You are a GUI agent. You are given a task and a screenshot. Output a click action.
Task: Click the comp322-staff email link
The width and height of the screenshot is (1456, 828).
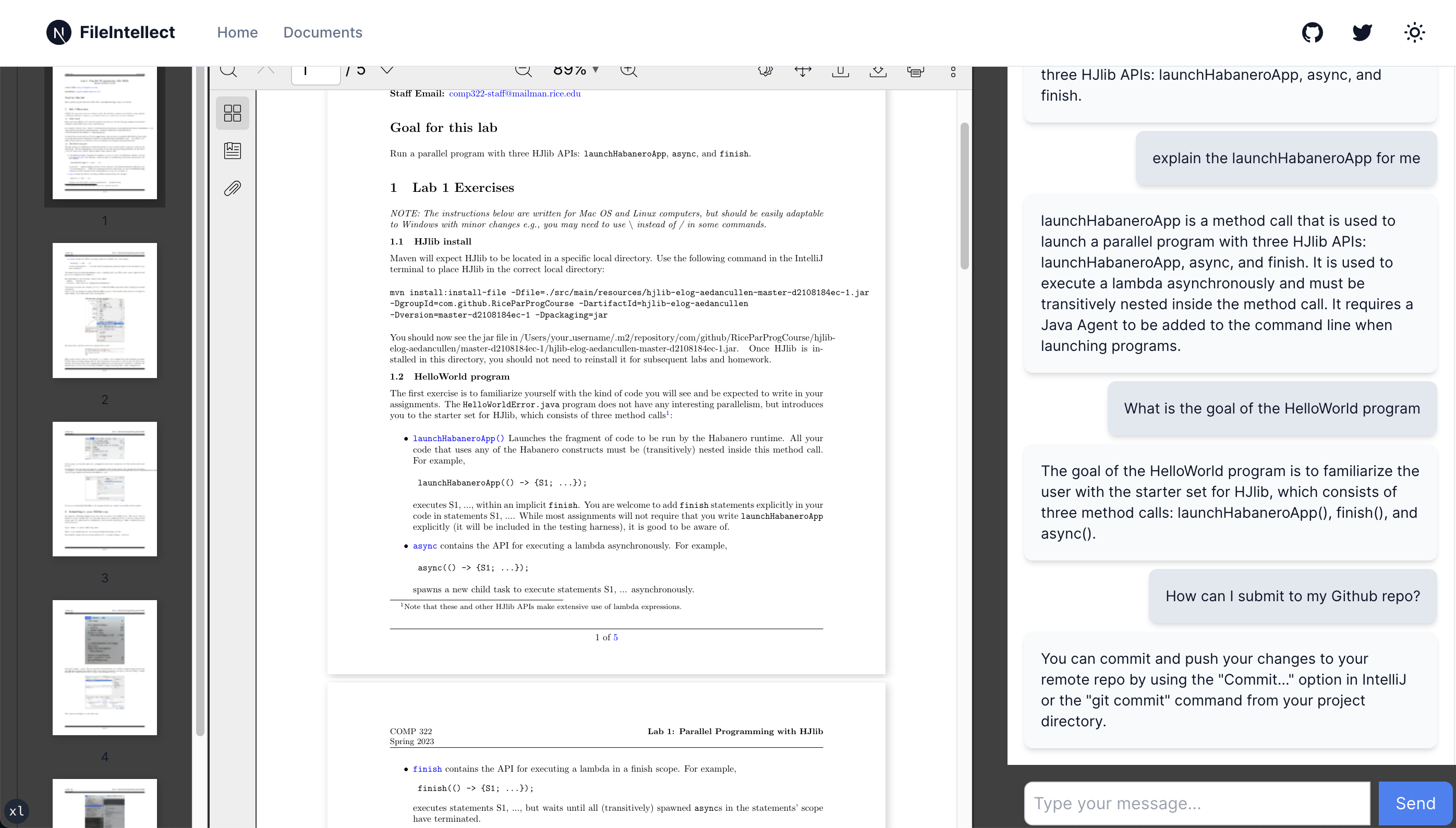514,94
